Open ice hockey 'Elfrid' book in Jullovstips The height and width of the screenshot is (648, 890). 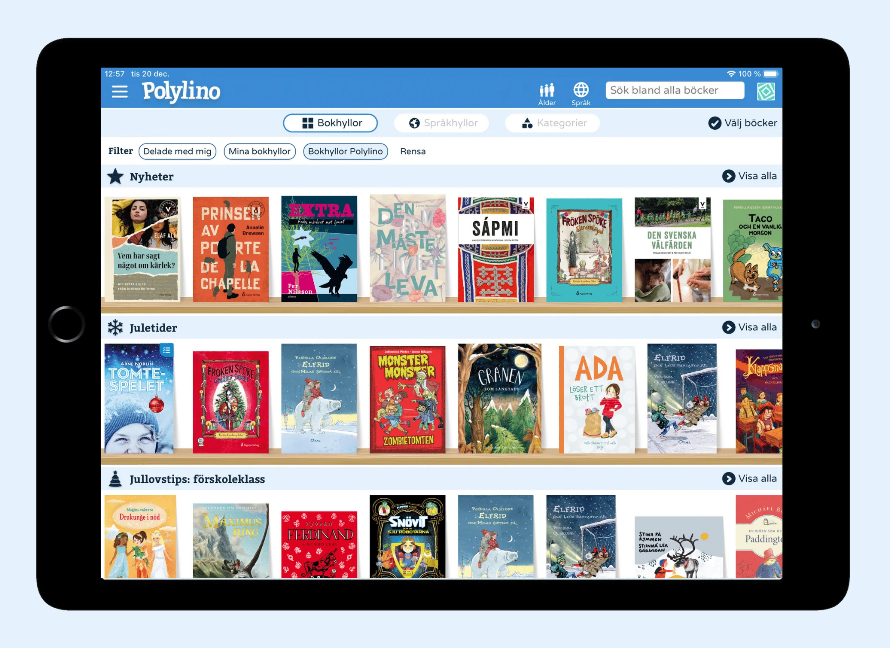click(581, 537)
